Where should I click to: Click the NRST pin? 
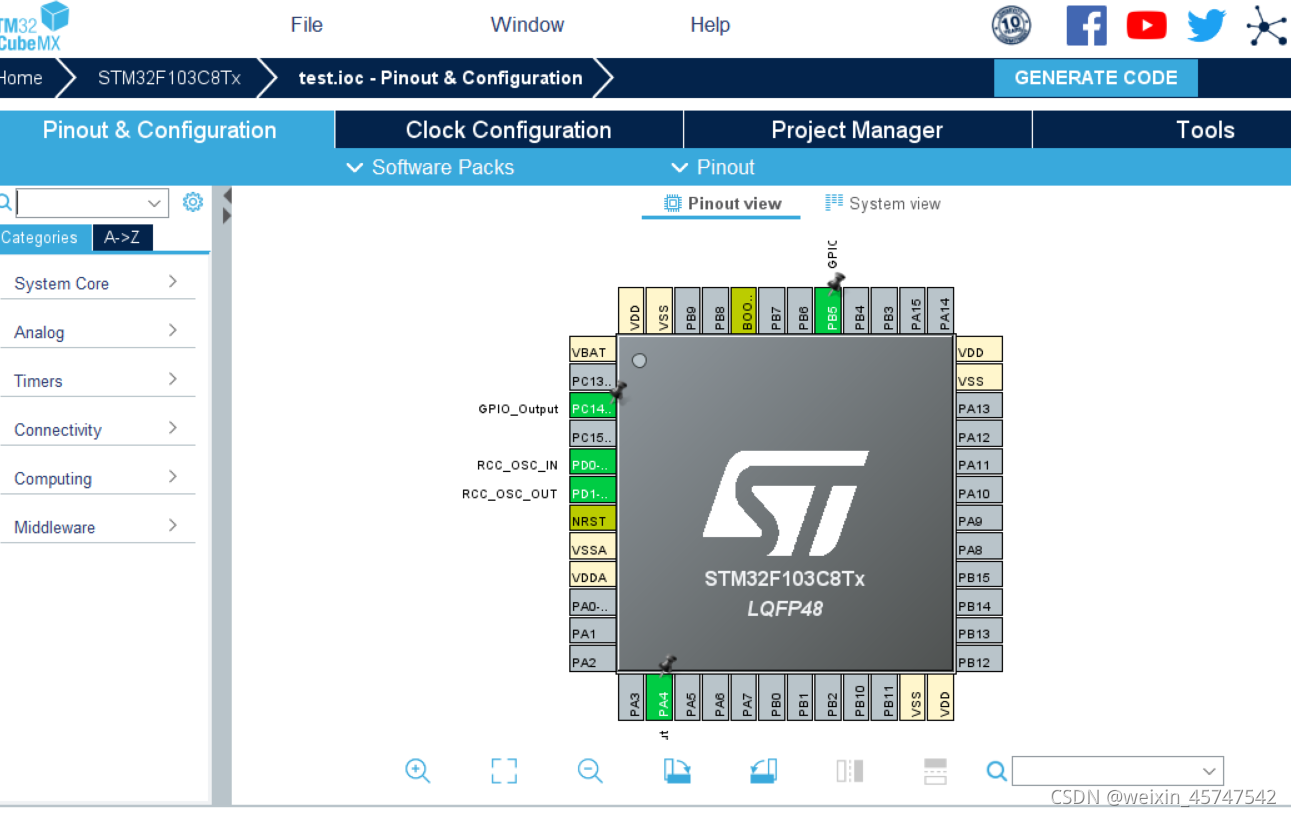tap(592, 520)
